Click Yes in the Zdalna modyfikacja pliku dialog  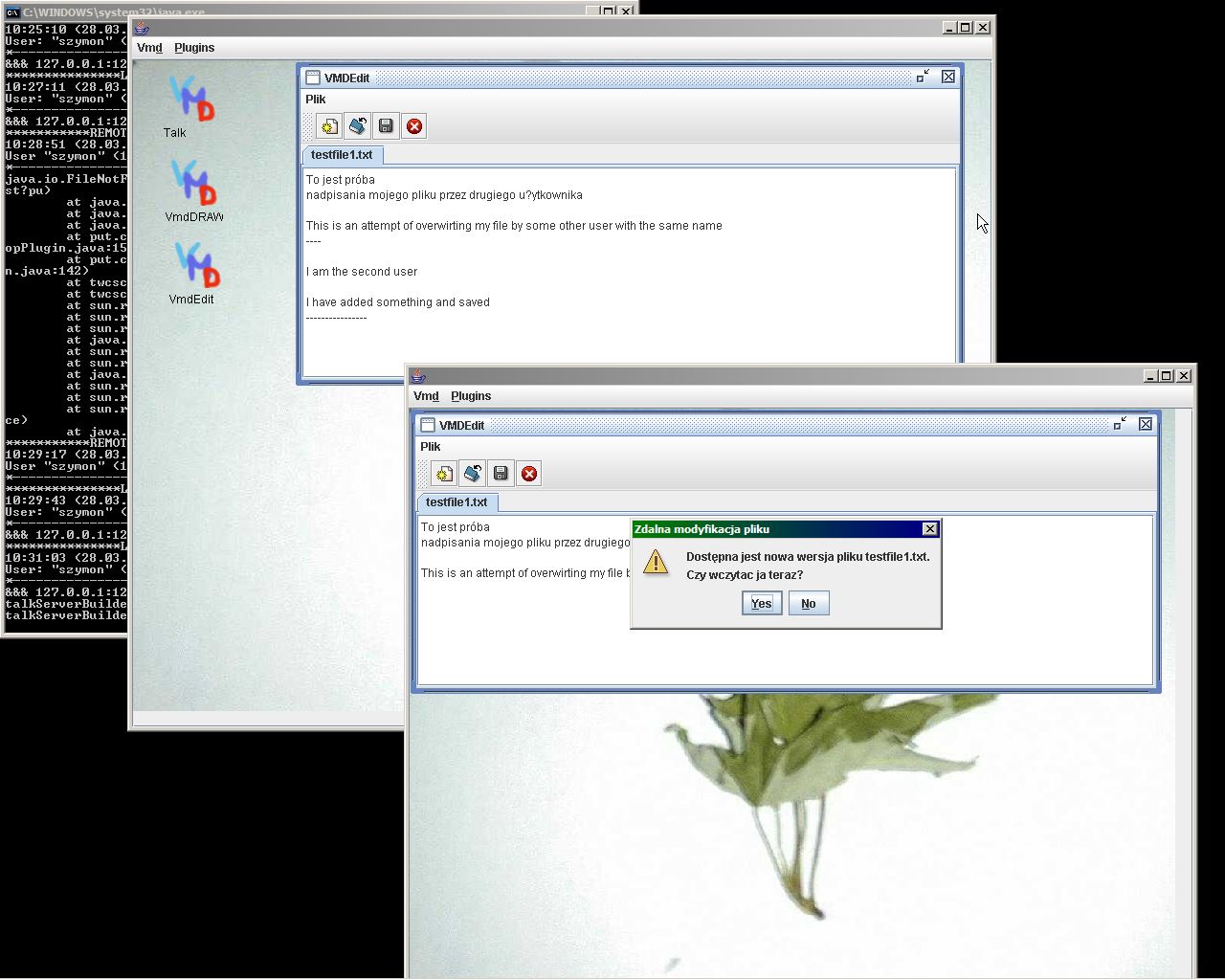click(762, 603)
